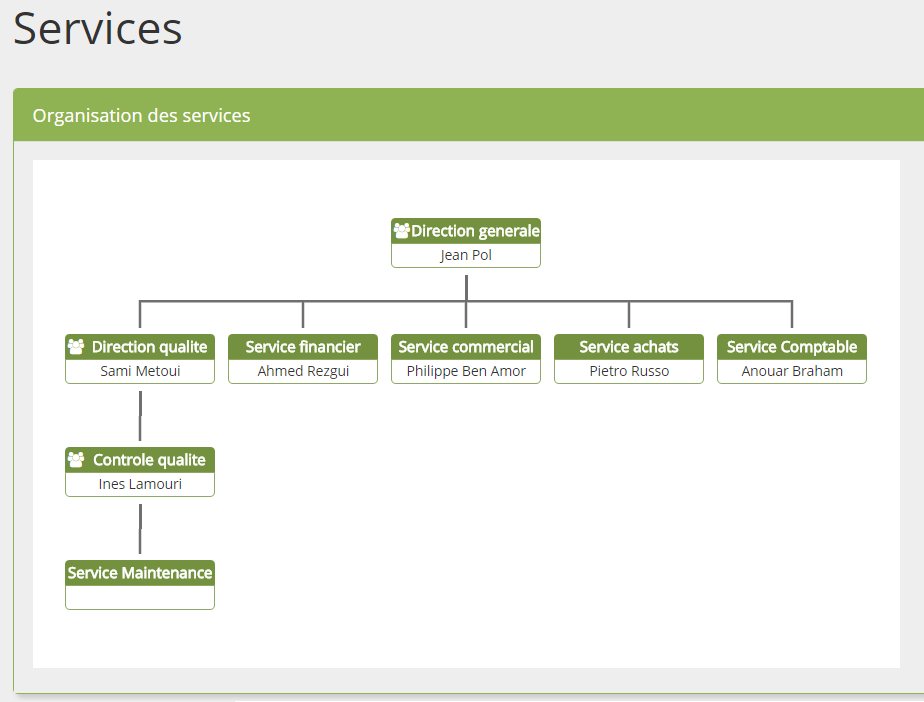
Task: Click the group icon on Direction qualite
Action: pos(75,347)
